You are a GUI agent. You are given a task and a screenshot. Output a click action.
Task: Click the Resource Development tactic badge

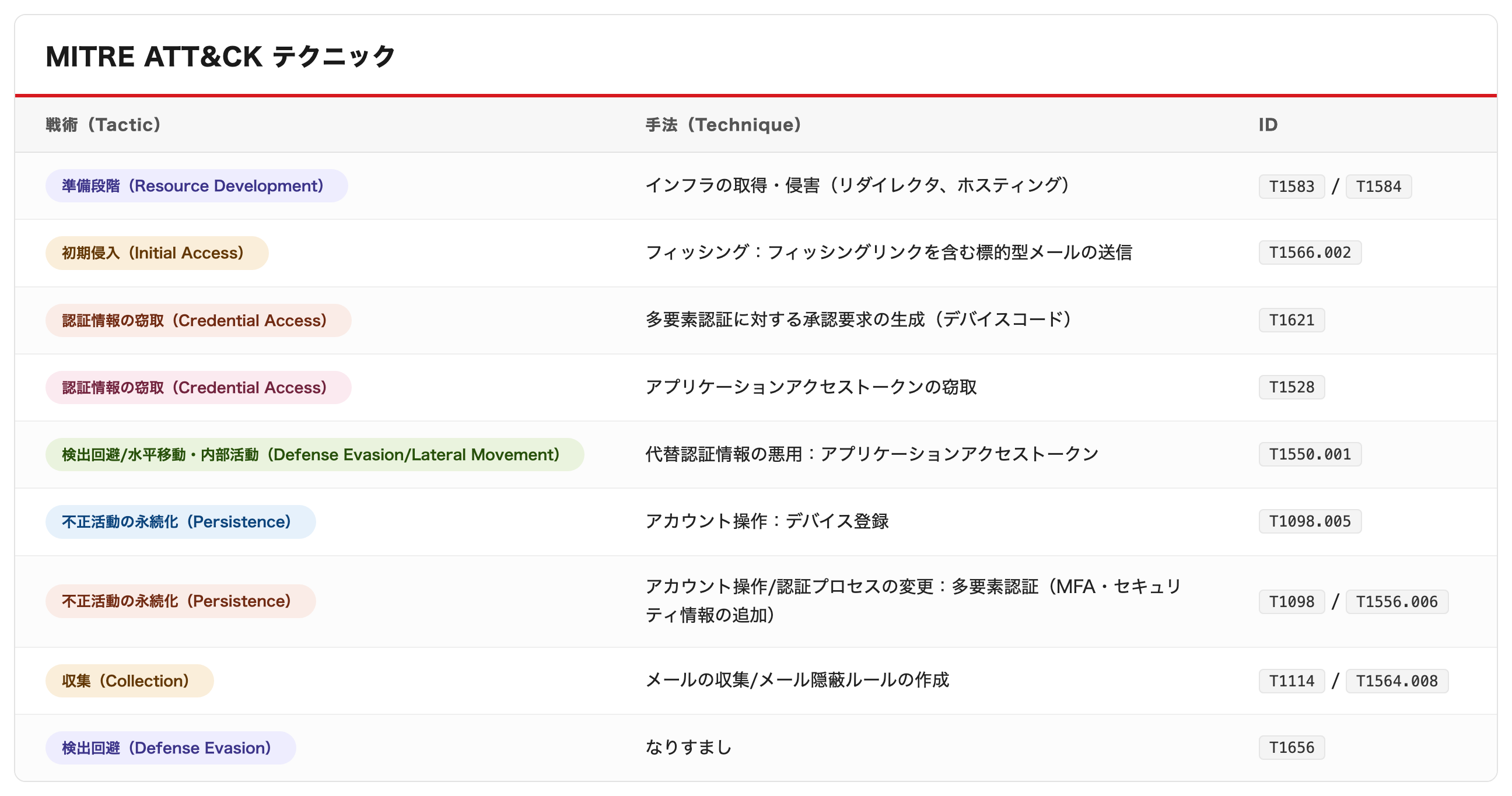pos(197,186)
